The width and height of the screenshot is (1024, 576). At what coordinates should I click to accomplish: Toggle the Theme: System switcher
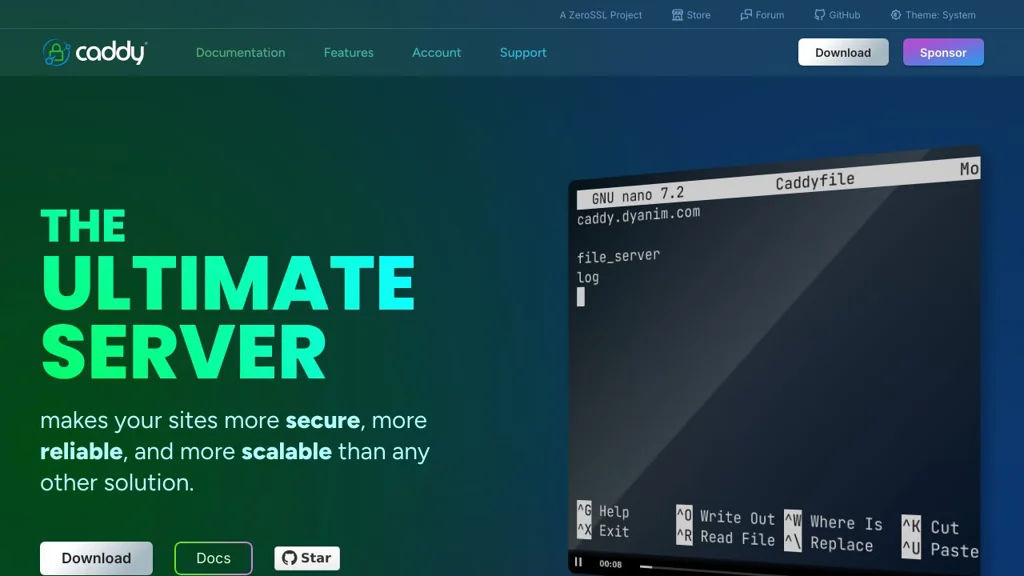tap(933, 15)
